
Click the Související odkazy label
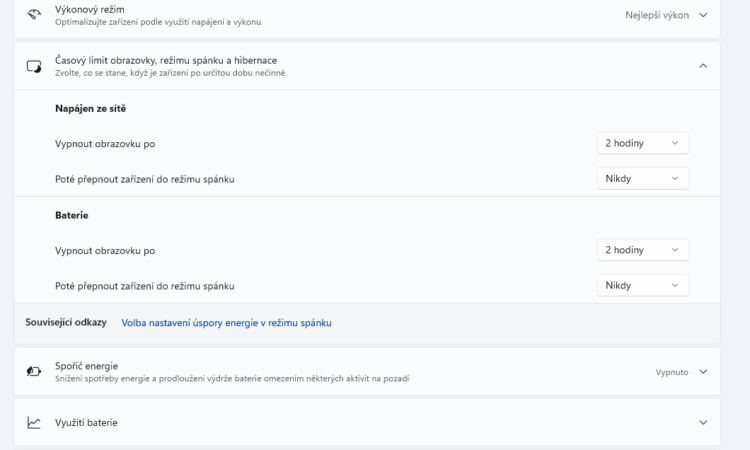tap(66, 322)
